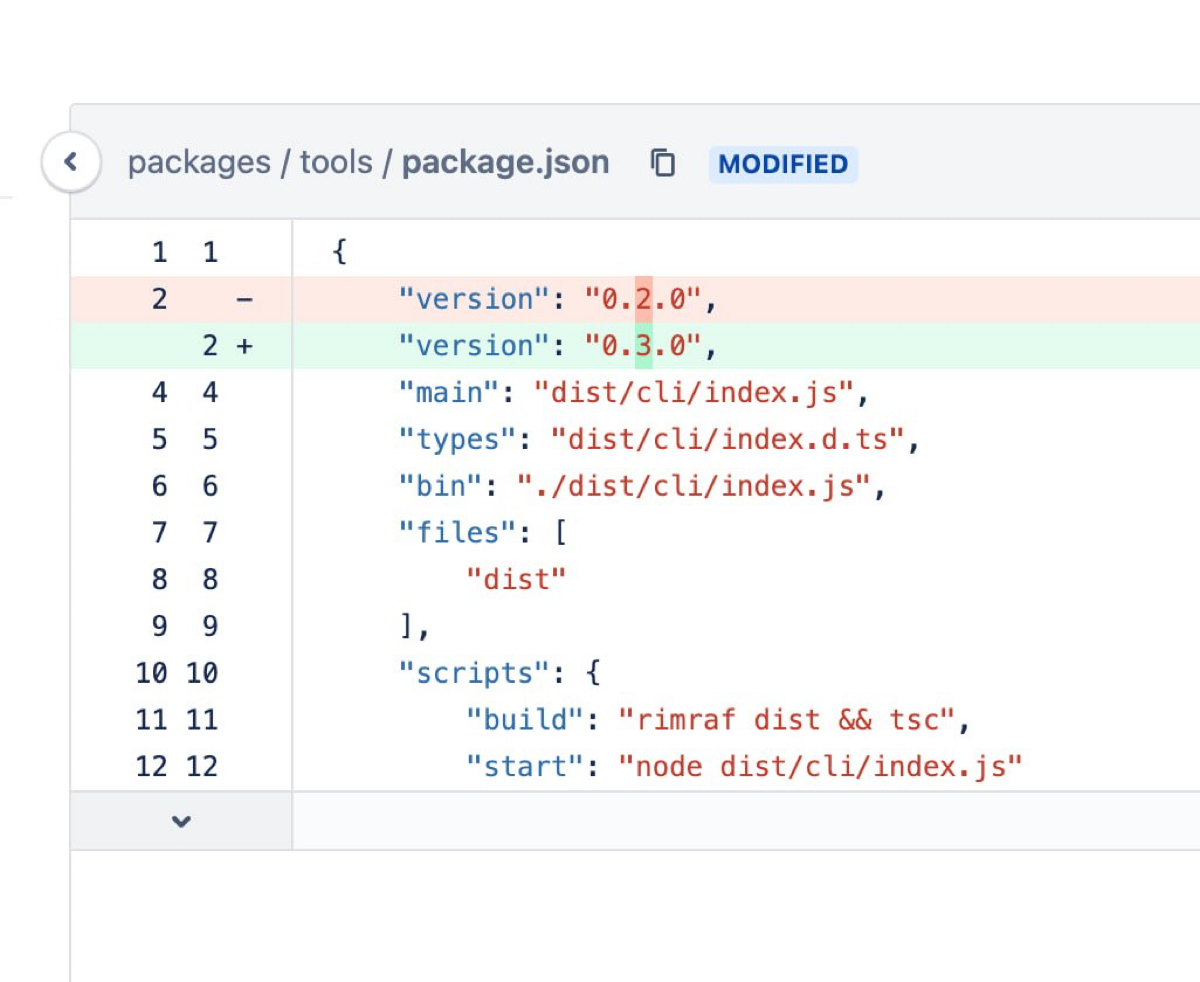Image resolution: width=1200 pixels, height=982 pixels.
Task: Select added version "0.3.0" line
Action: (x=558, y=346)
